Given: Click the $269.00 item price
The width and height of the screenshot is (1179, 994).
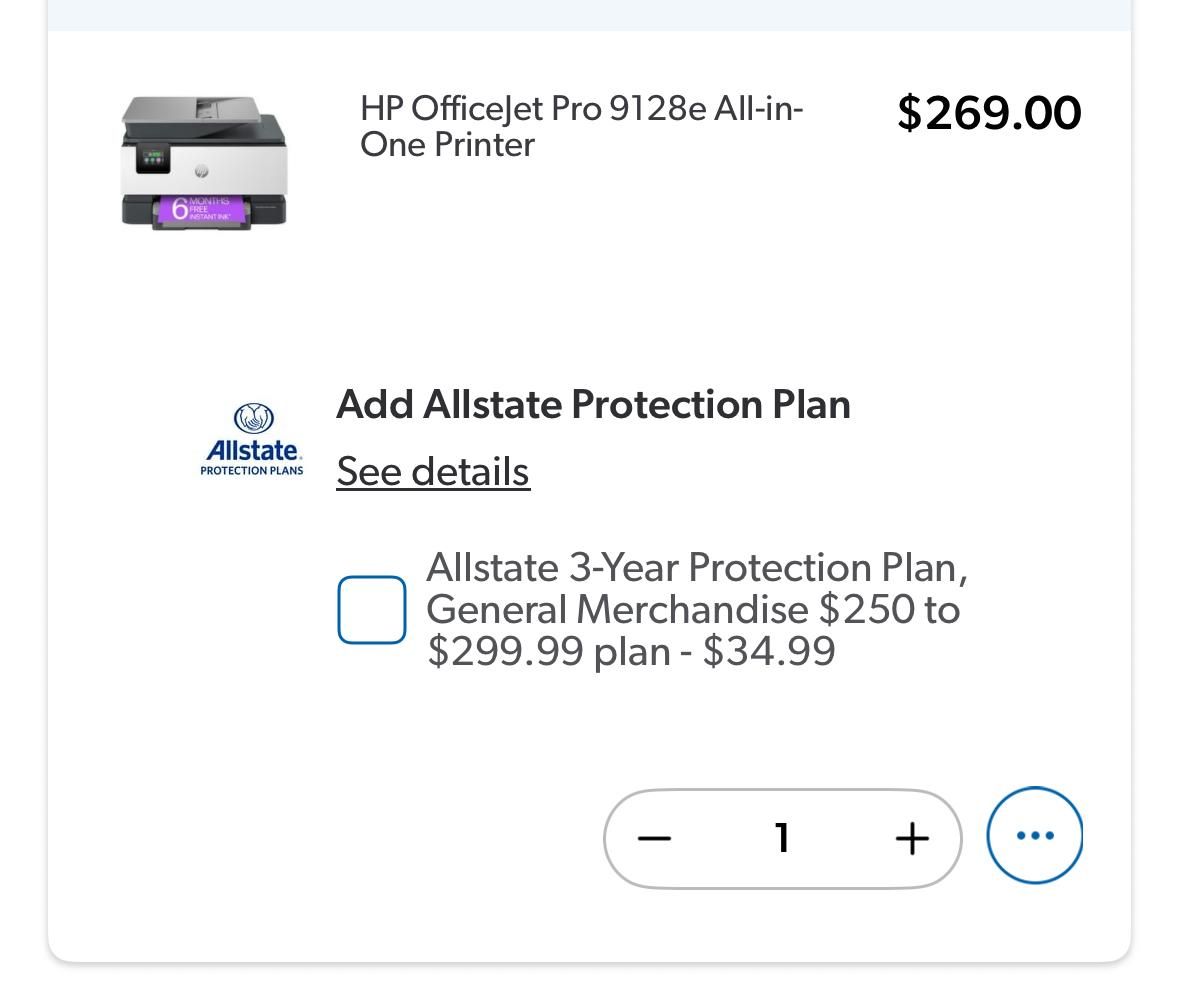Looking at the screenshot, I should pyautogui.click(x=988, y=112).
